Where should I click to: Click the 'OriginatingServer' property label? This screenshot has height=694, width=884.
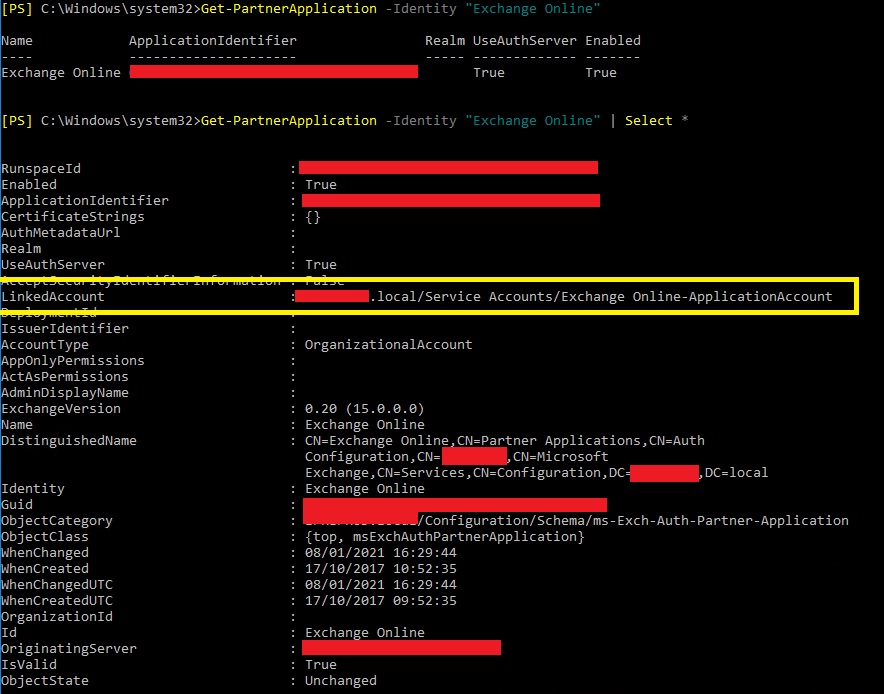tap(69, 648)
